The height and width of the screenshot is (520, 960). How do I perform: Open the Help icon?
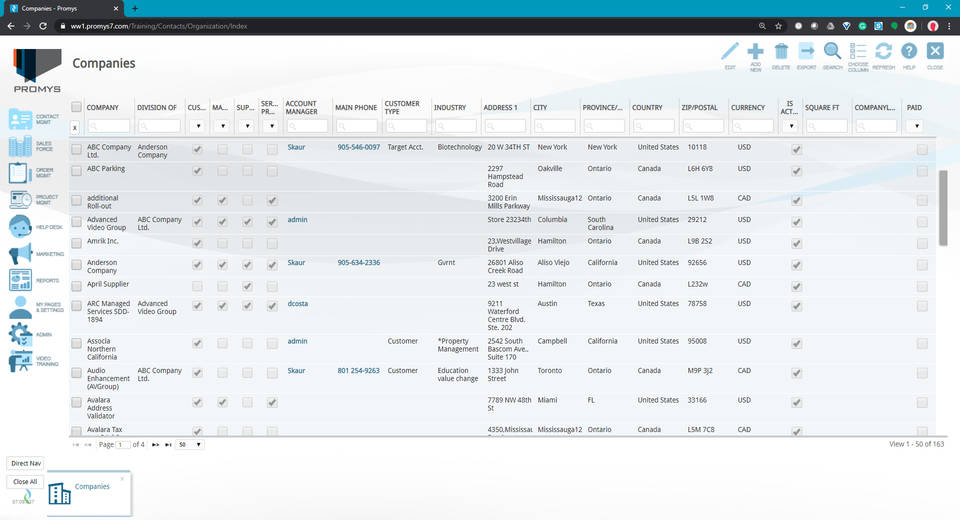pos(909,51)
